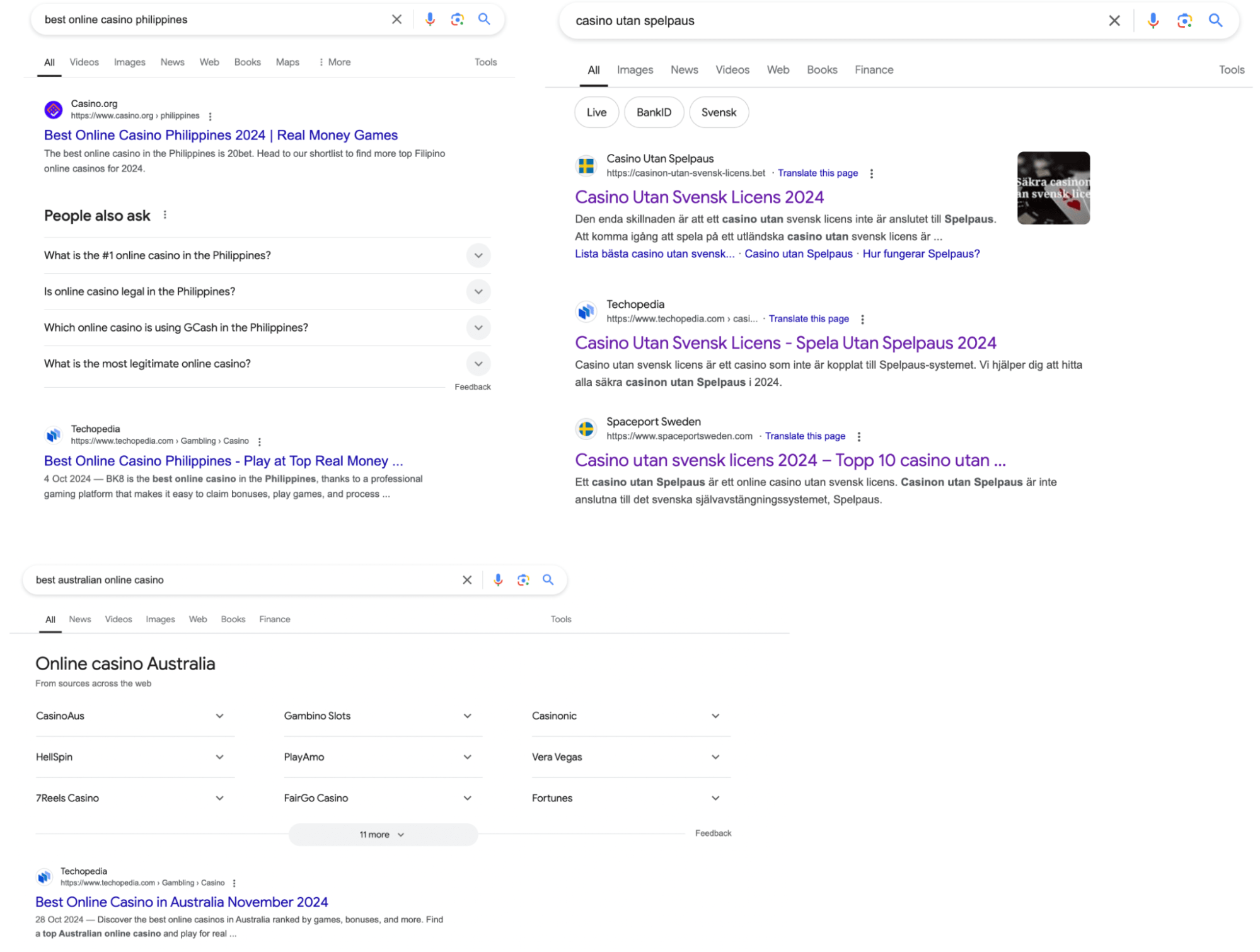Click microphone icon in spelpaus search bar
The width and height of the screenshot is (1260, 952).
(1152, 21)
